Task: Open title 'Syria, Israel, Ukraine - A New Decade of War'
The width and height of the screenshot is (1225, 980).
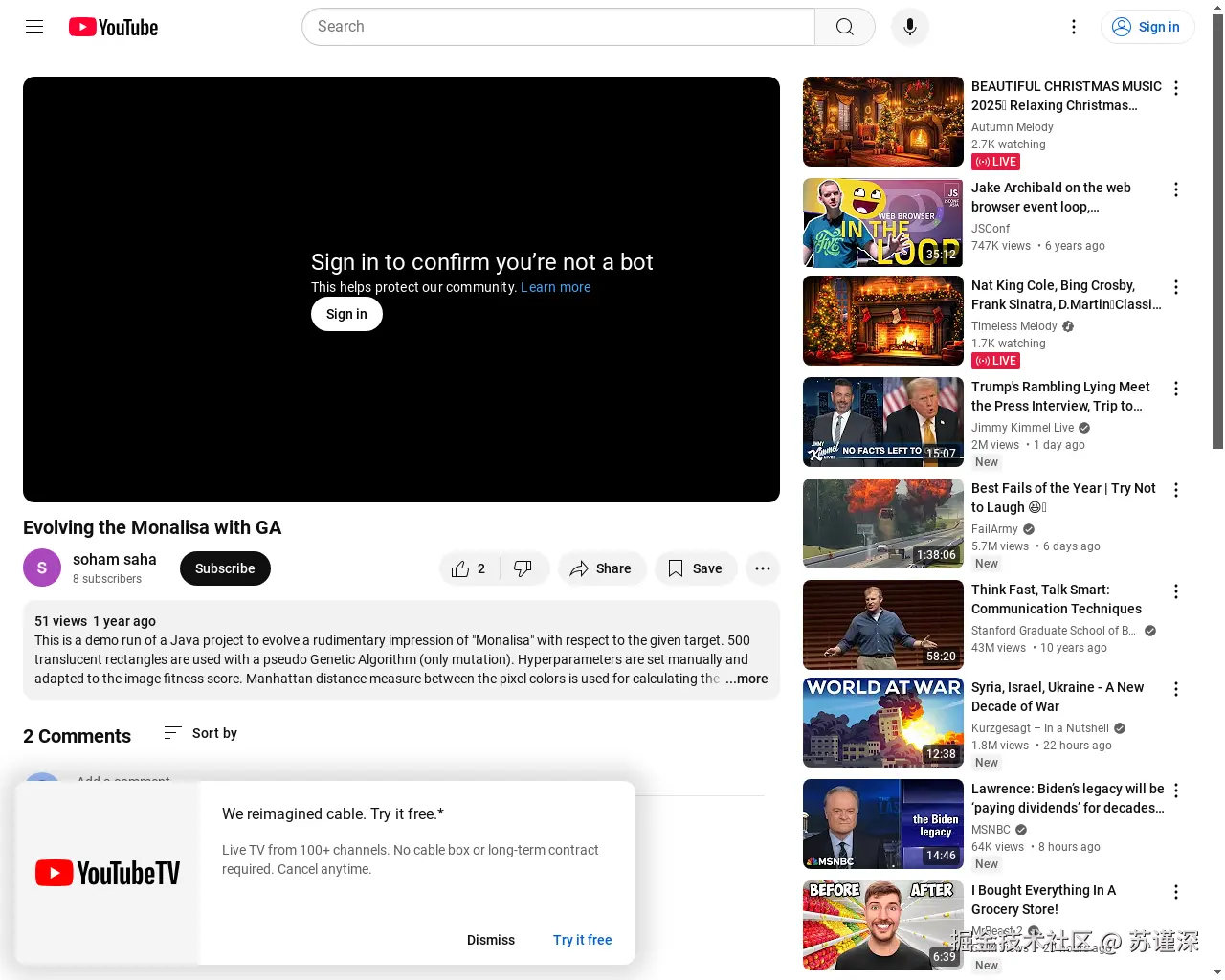Action: (1058, 697)
